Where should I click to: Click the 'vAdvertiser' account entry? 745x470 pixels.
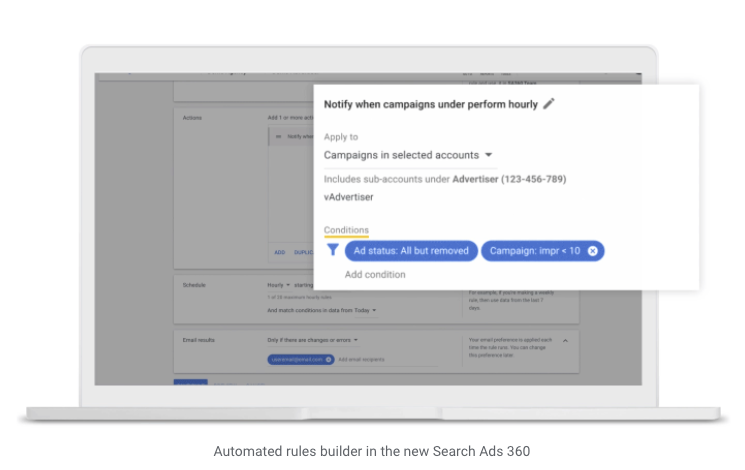(x=348, y=197)
